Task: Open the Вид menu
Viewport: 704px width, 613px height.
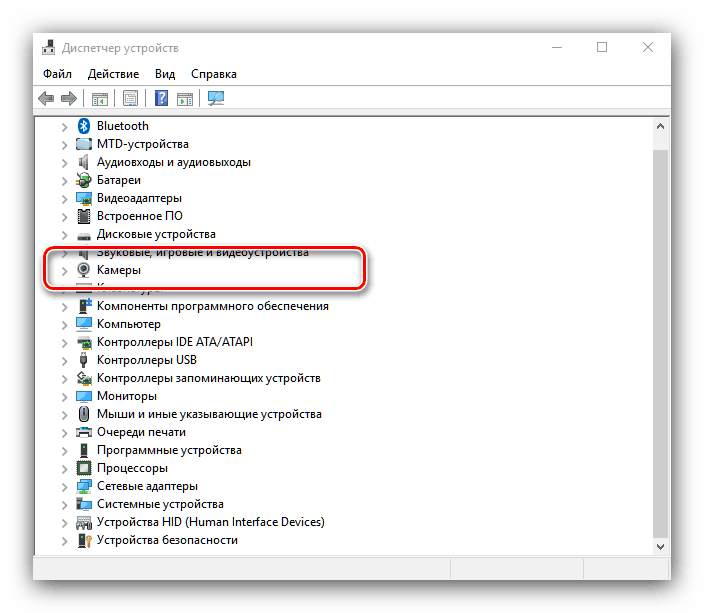Action: (165, 74)
